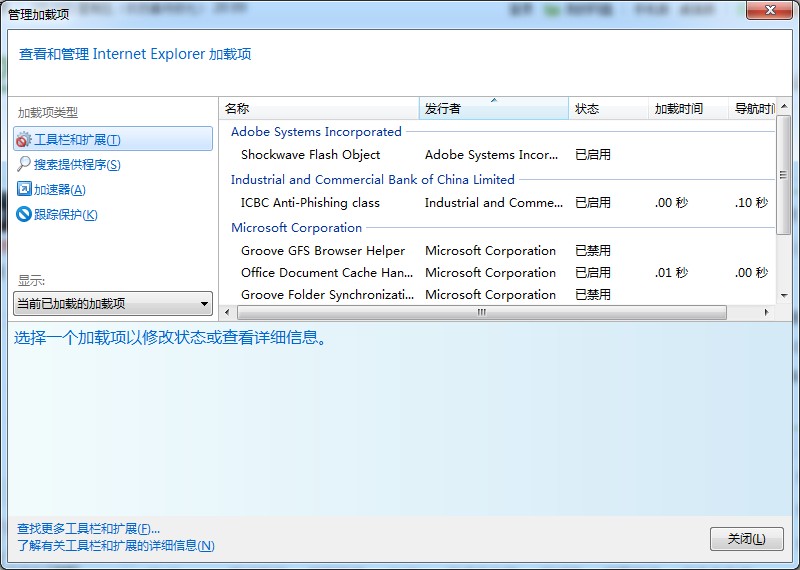Image resolution: width=800 pixels, height=570 pixels.
Task: Close the 管理加载项 window with X
Action: (x=770, y=10)
